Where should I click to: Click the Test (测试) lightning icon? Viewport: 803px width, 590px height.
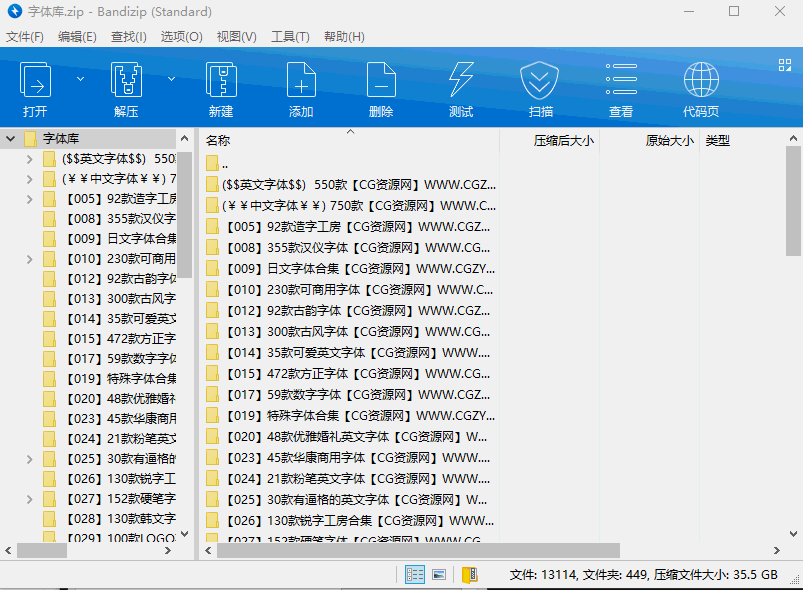click(x=461, y=80)
